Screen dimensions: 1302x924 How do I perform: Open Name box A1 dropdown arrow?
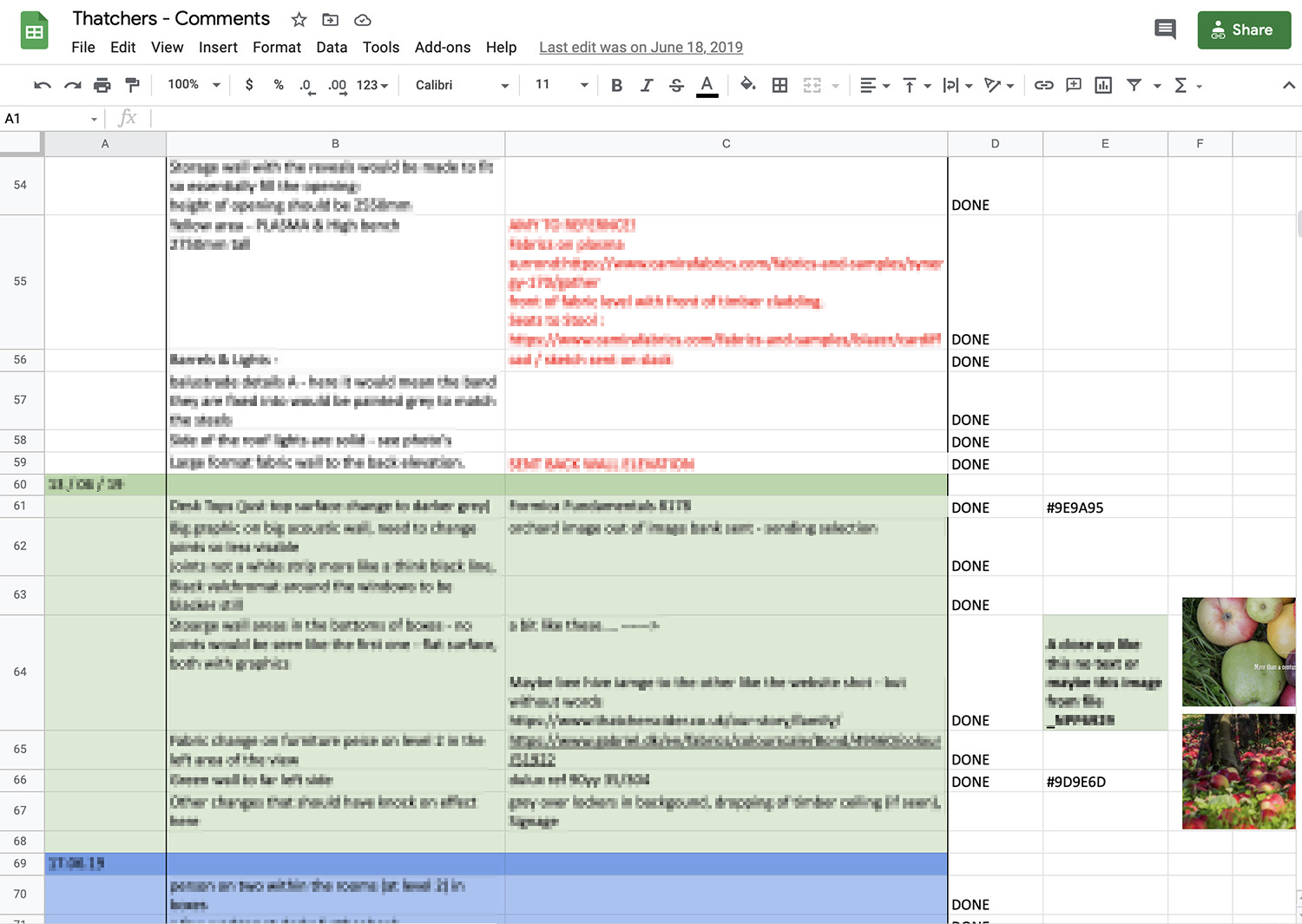coord(94,119)
